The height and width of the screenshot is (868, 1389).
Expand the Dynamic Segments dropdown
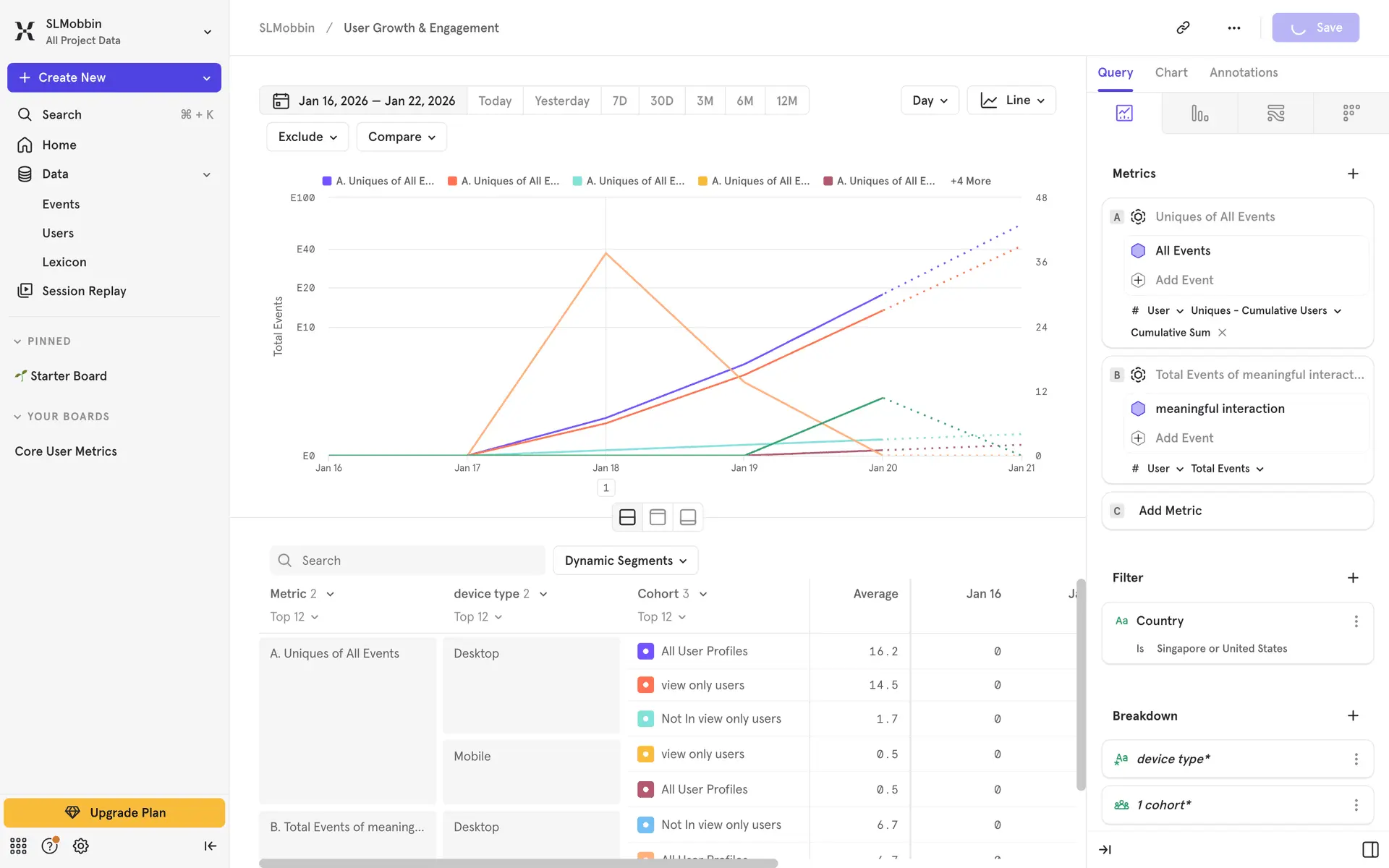(x=625, y=561)
